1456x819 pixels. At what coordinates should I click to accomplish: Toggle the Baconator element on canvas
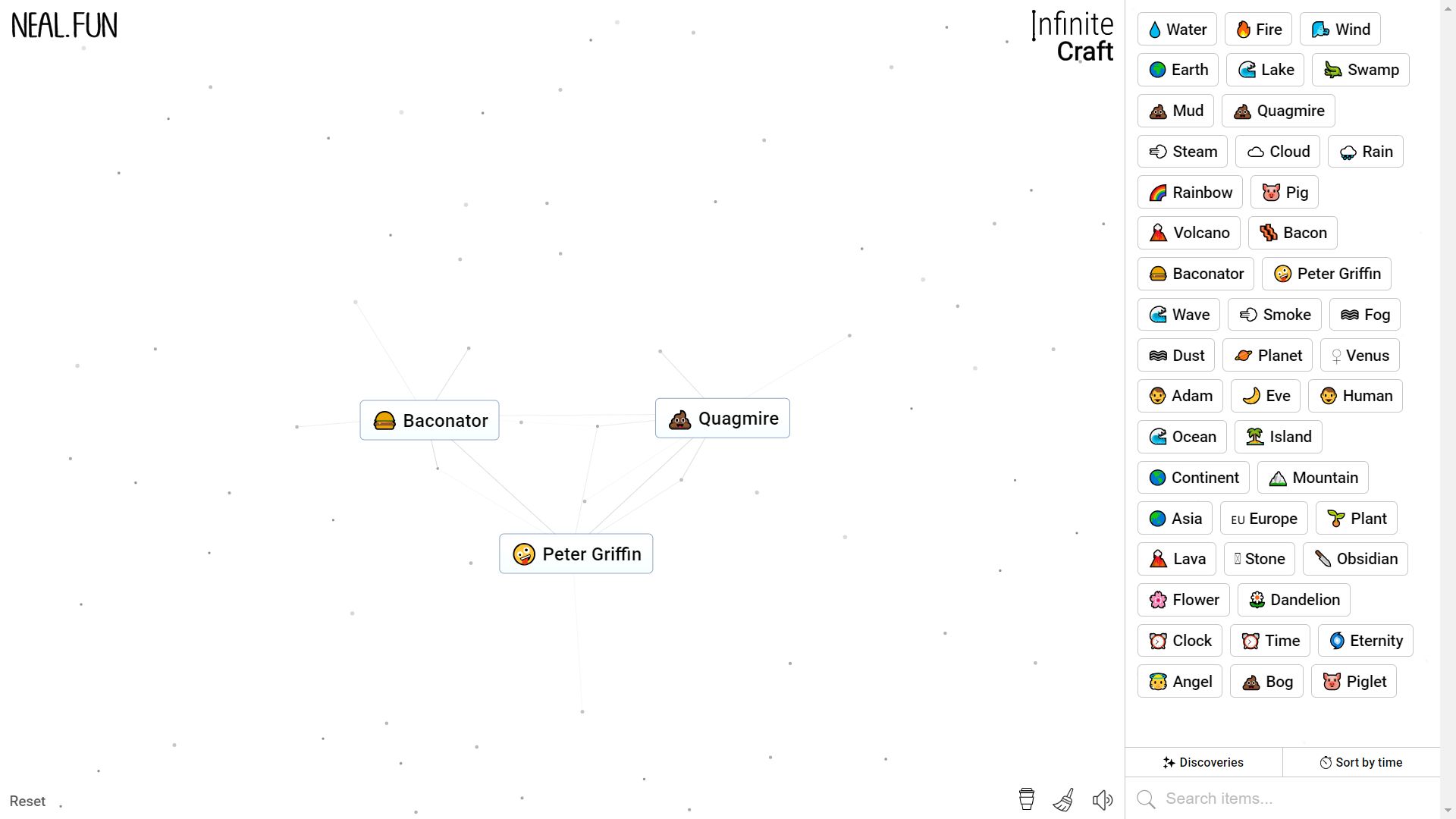click(429, 420)
